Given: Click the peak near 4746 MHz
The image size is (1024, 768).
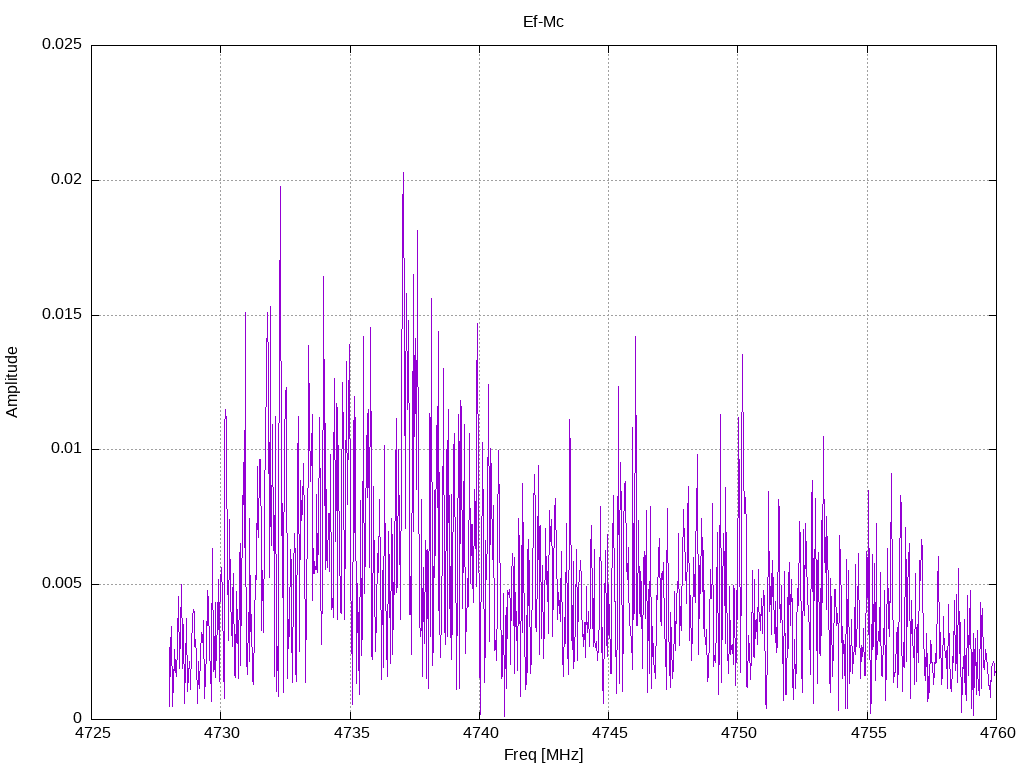Looking at the screenshot, I should coord(635,338).
